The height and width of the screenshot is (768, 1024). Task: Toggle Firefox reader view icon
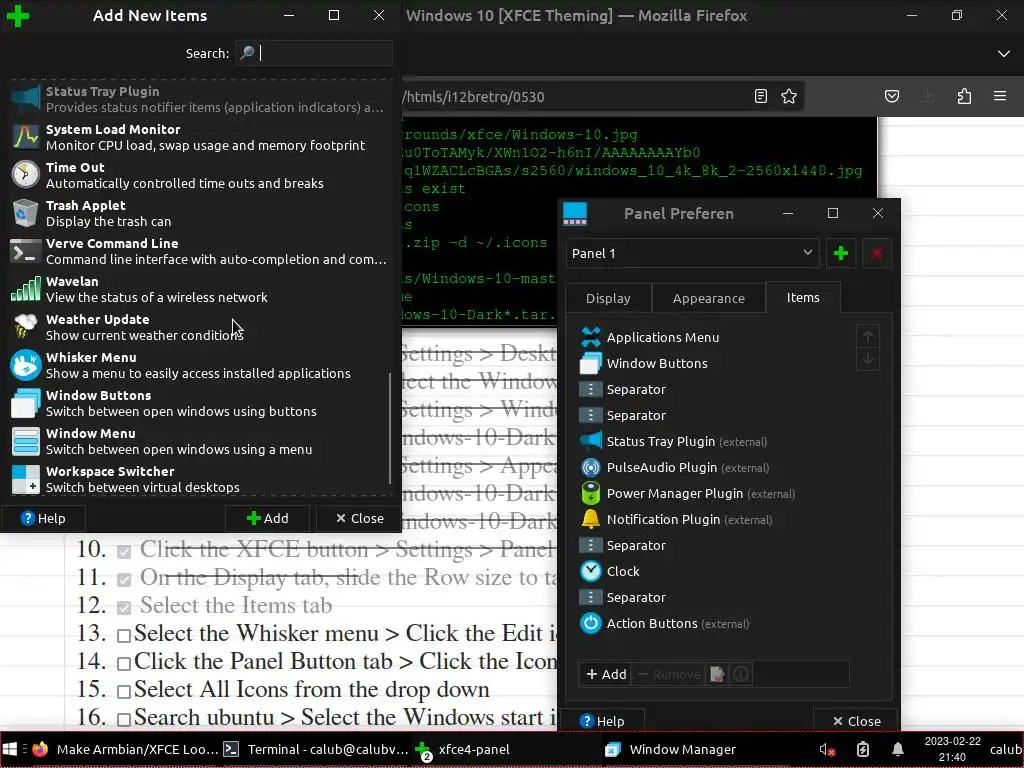(x=760, y=97)
